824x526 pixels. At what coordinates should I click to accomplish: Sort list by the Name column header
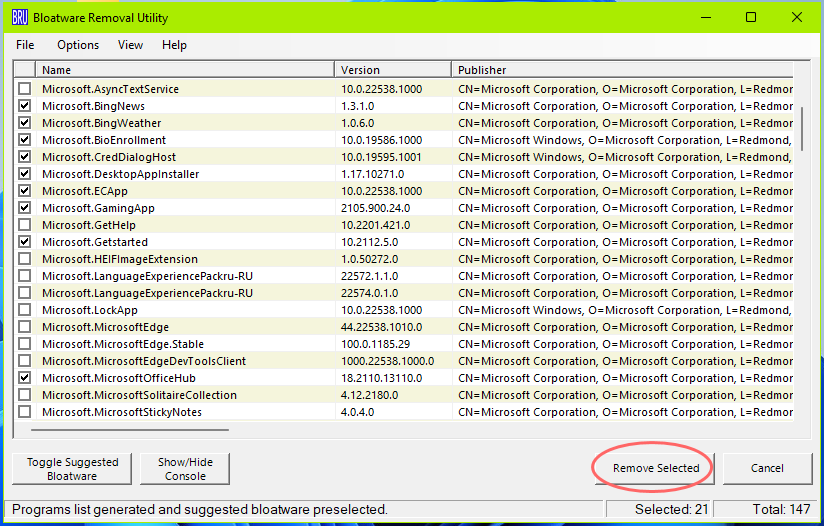(x=185, y=70)
